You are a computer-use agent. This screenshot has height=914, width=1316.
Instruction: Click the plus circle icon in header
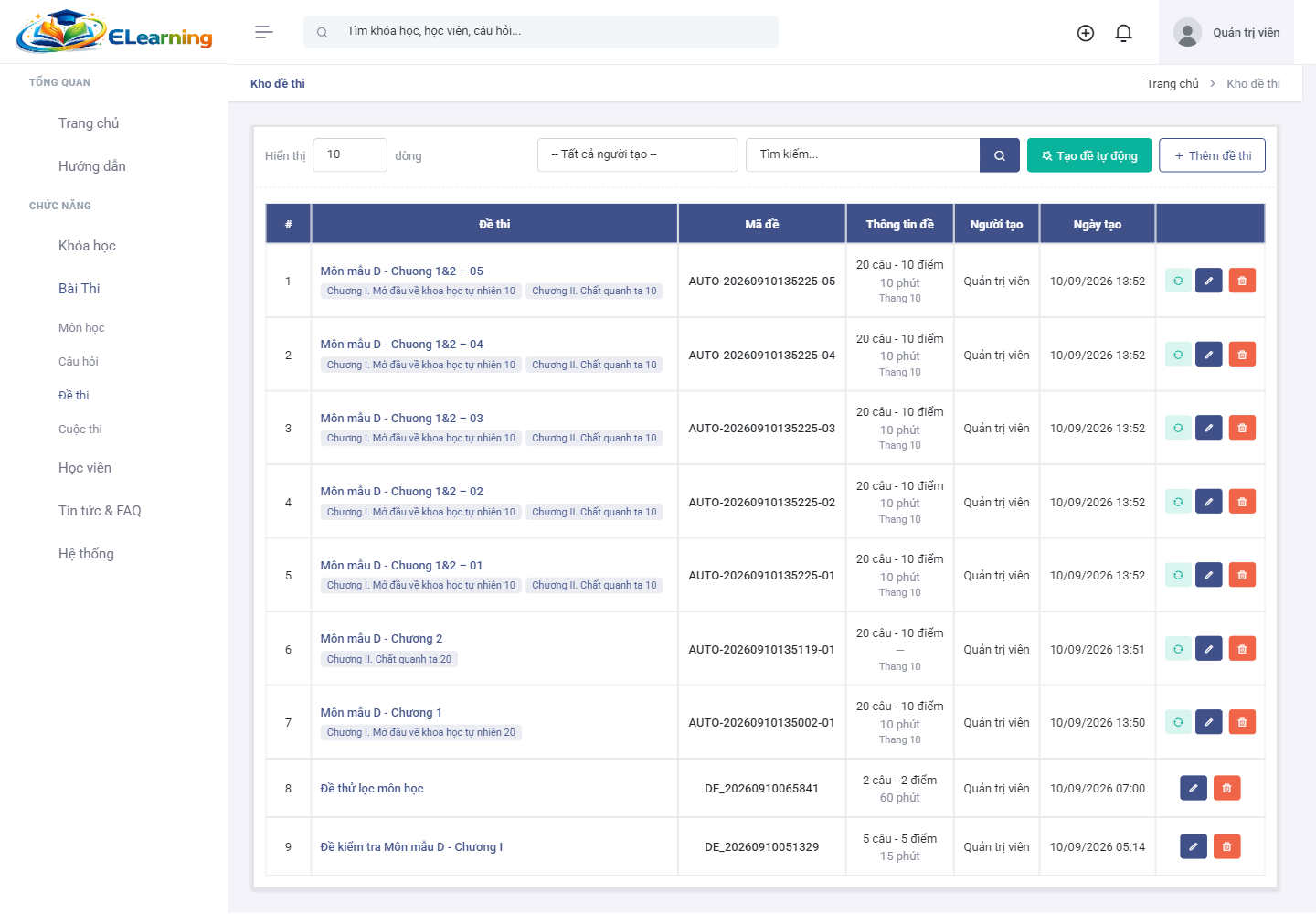click(x=1086, y=33)
